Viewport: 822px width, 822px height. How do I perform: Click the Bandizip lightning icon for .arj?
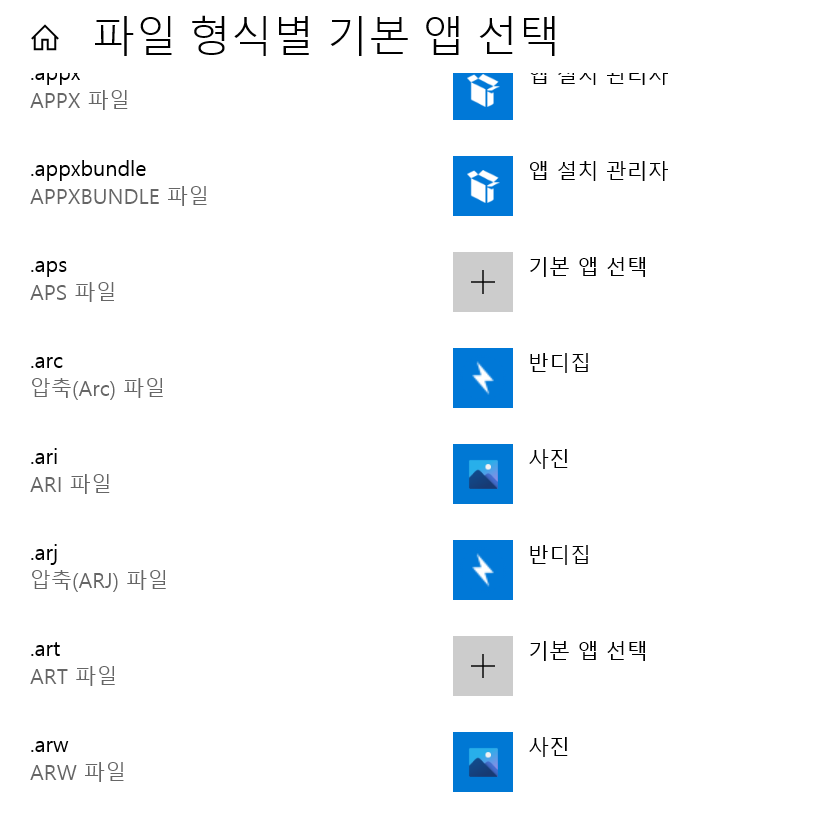point(482,569)
